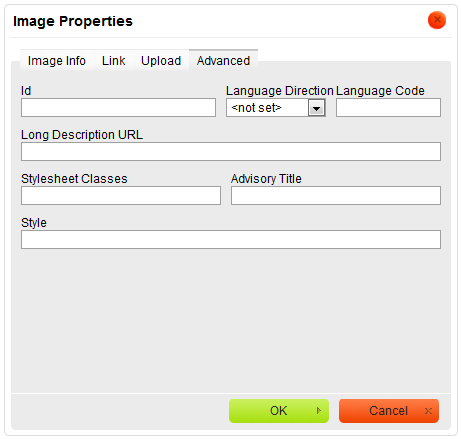The image size is (461, 439).
Task: Click the Stylesheet Classes label text
Action: [x=74, y=179]
